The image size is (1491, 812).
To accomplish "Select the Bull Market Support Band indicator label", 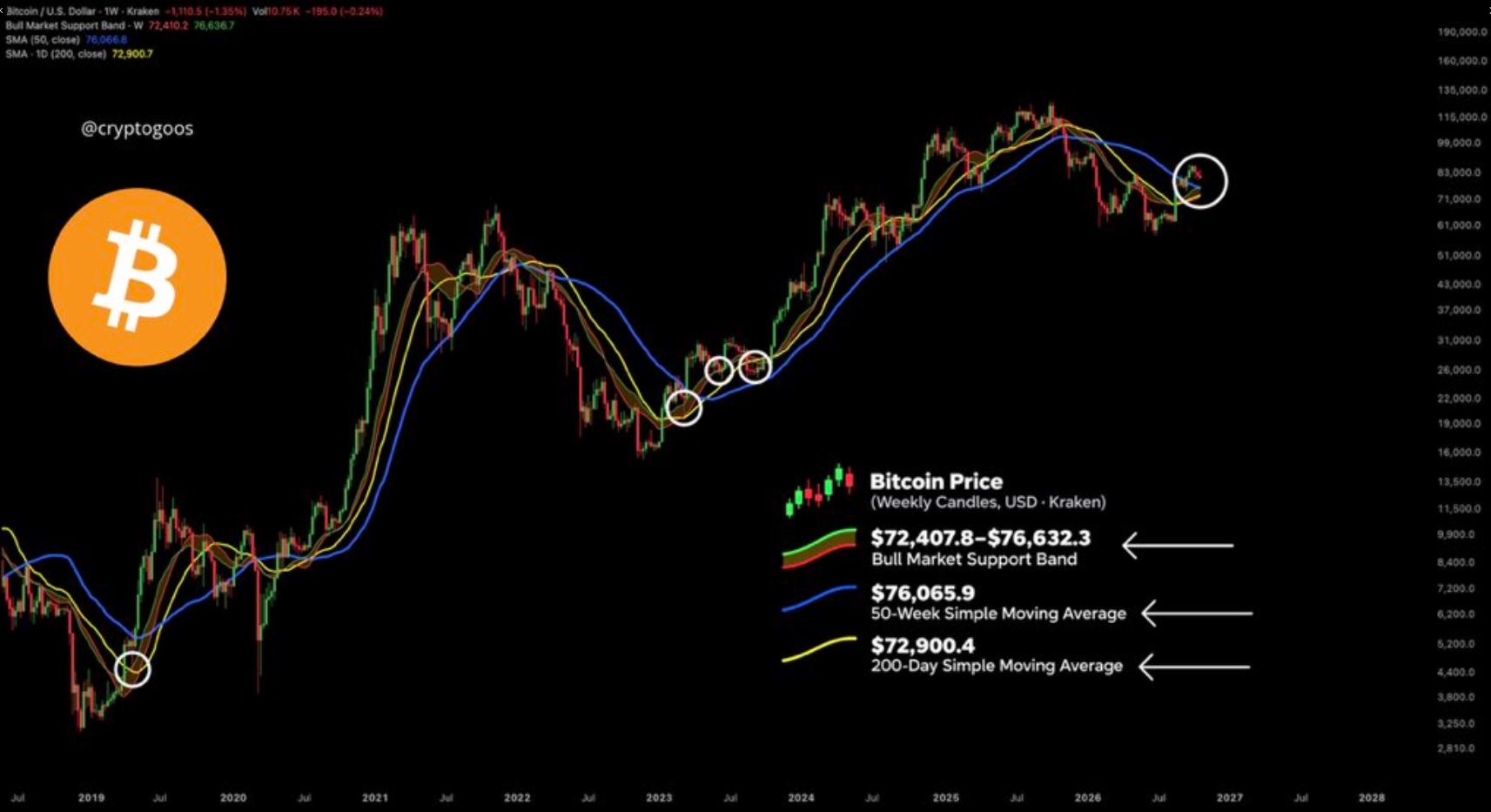I will coord(74,25).
